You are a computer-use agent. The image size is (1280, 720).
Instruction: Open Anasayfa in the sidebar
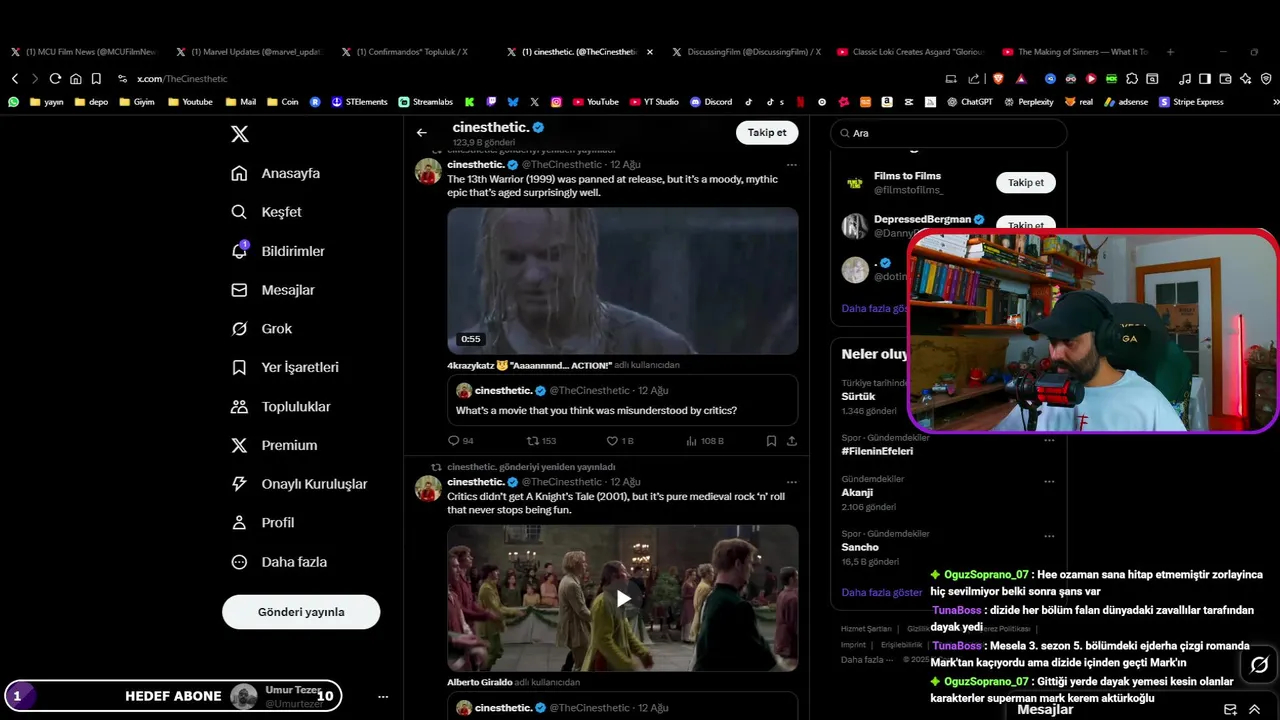click(x=275, y=173)
